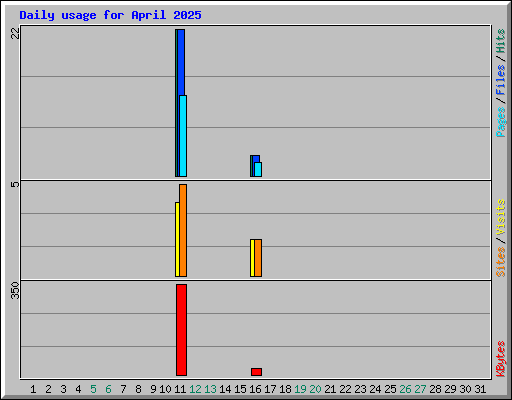Click the small red KBytes bar for day 16
Viewport: 512px width, 400px height.
(256, 372)
